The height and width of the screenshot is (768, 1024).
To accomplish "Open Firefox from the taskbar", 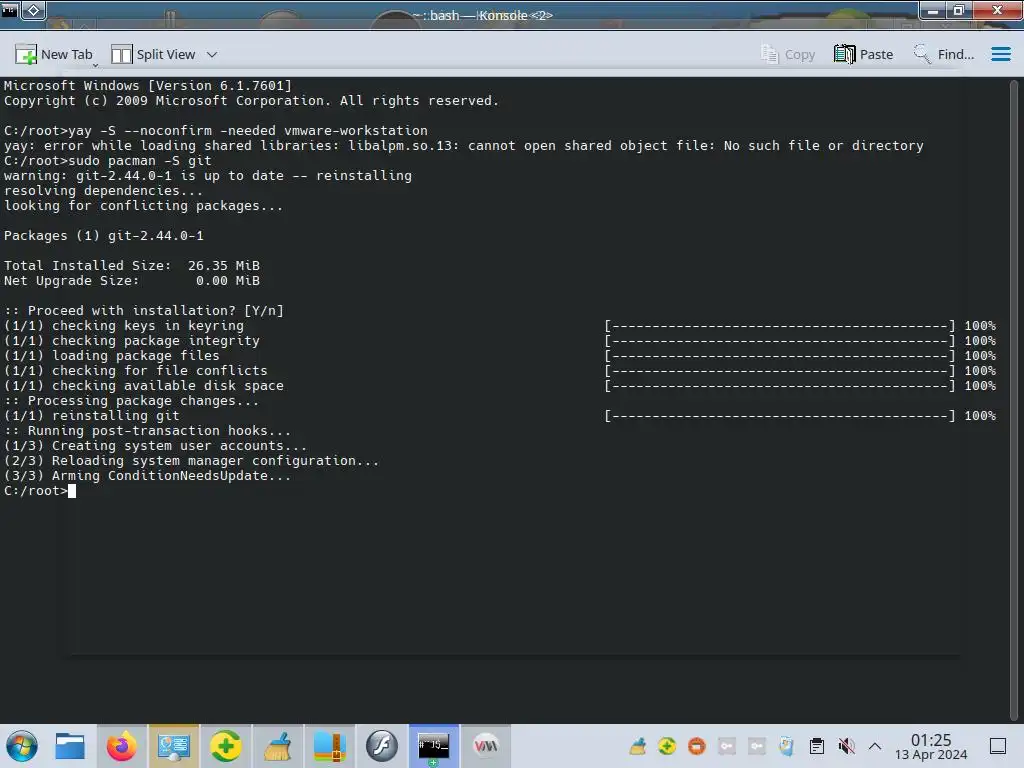I will 121,746.
